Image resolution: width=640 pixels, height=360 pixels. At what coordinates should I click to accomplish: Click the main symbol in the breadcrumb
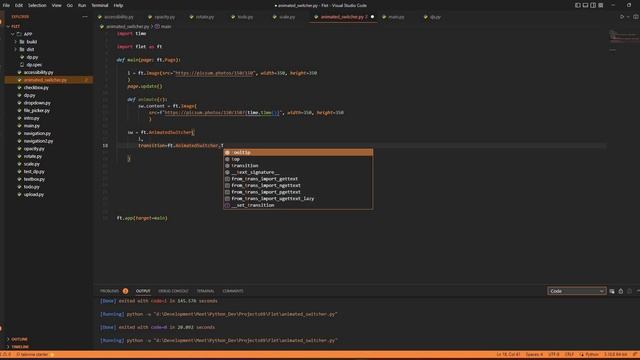point(163,27)
